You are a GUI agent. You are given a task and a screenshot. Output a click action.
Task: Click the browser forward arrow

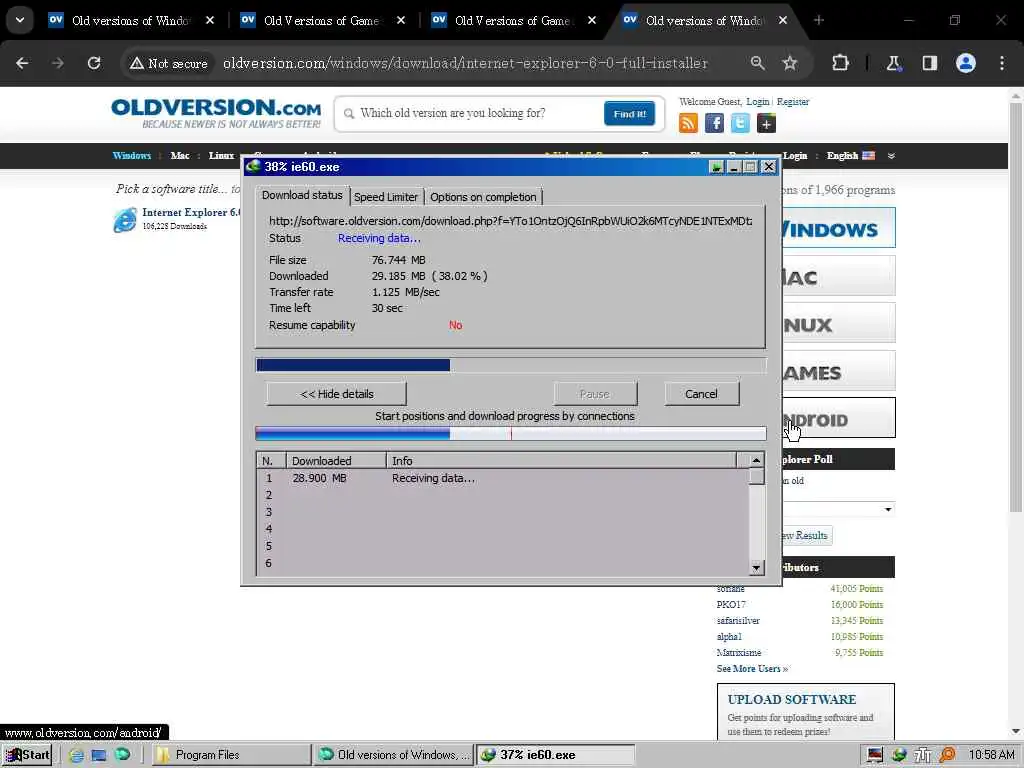[x=58, y=63]
